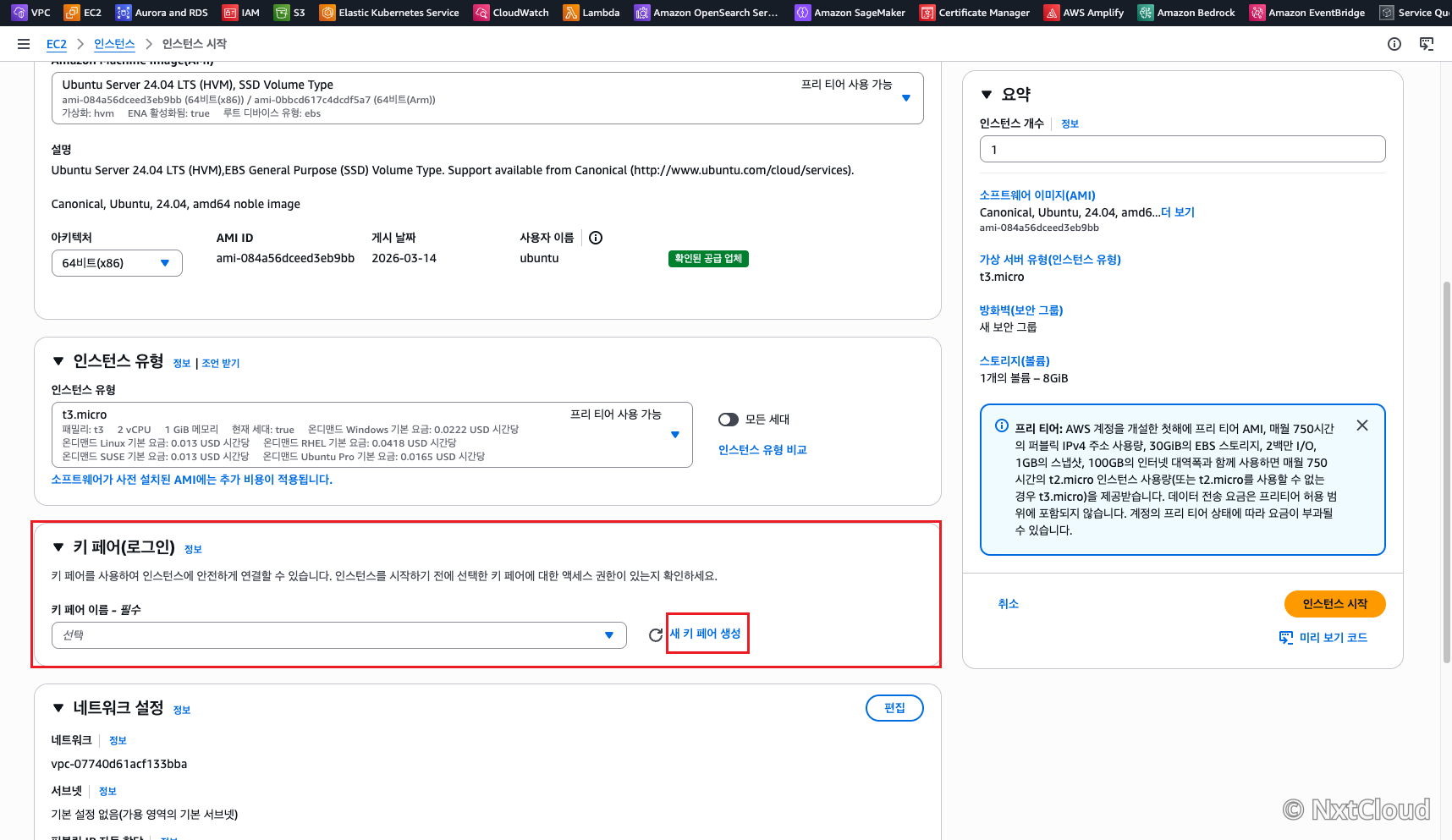Viewport: 1452px width, 840px height.
Task: Open the Ubuntu Server 24.04 AMI dropdown
Action: pyautogui.click(x=487, y=98)
